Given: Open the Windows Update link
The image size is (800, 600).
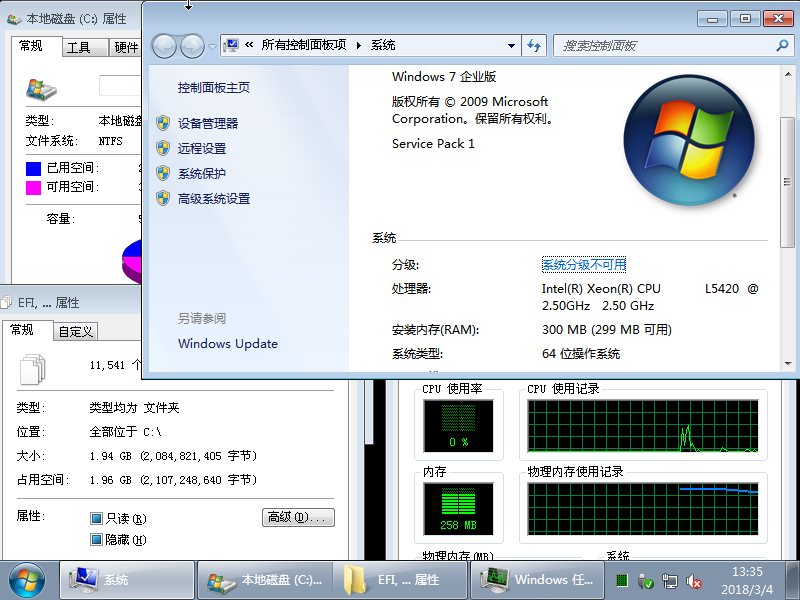Looking at the screenshot, I should [x=228, y=343].
